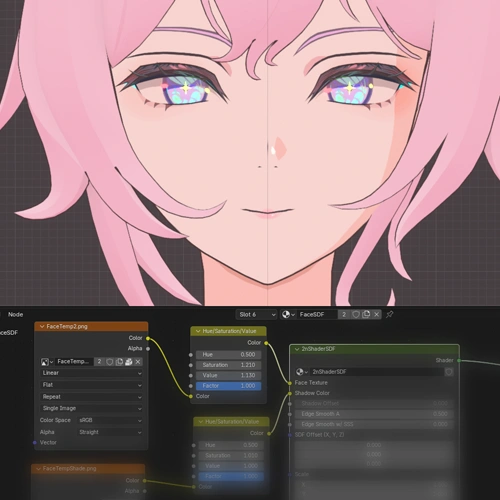Screen dimensions: 500x500
Task: Click the Shader output socket of 2nShaderSDF
Action: pyautogui.click(x=459, y=360)
